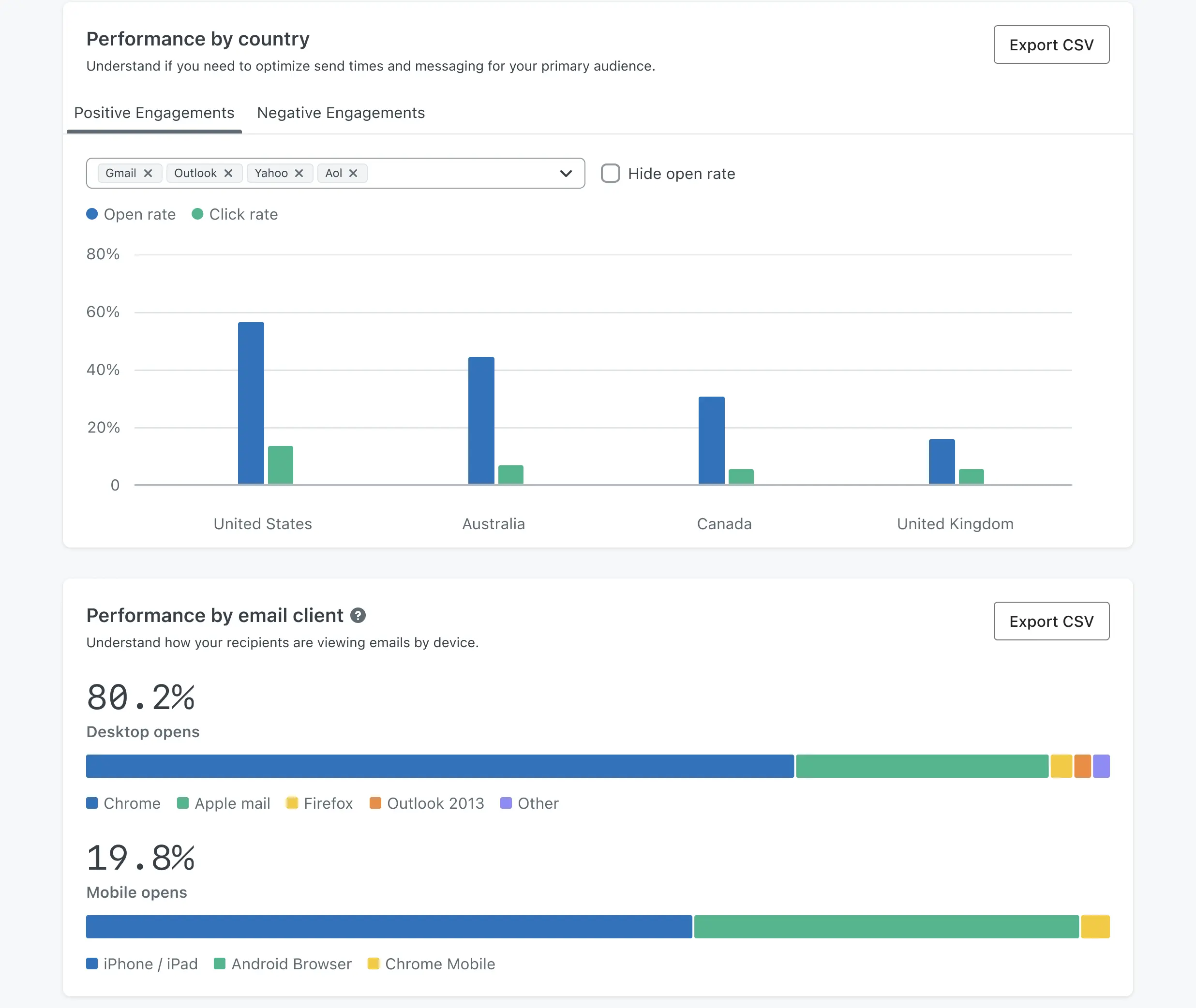The image size is (1196, 1008).
Task: Remove the Gmail filter tag
Action: point(148,173)
